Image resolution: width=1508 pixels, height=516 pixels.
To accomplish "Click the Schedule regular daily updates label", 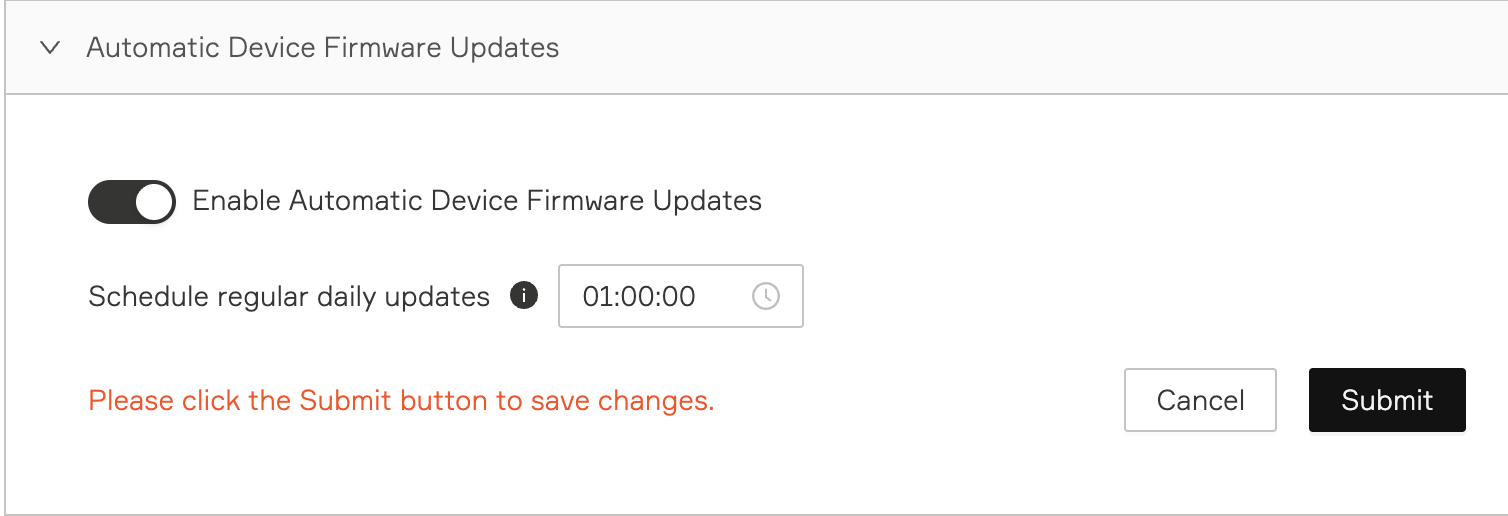I will click(289, 297).
